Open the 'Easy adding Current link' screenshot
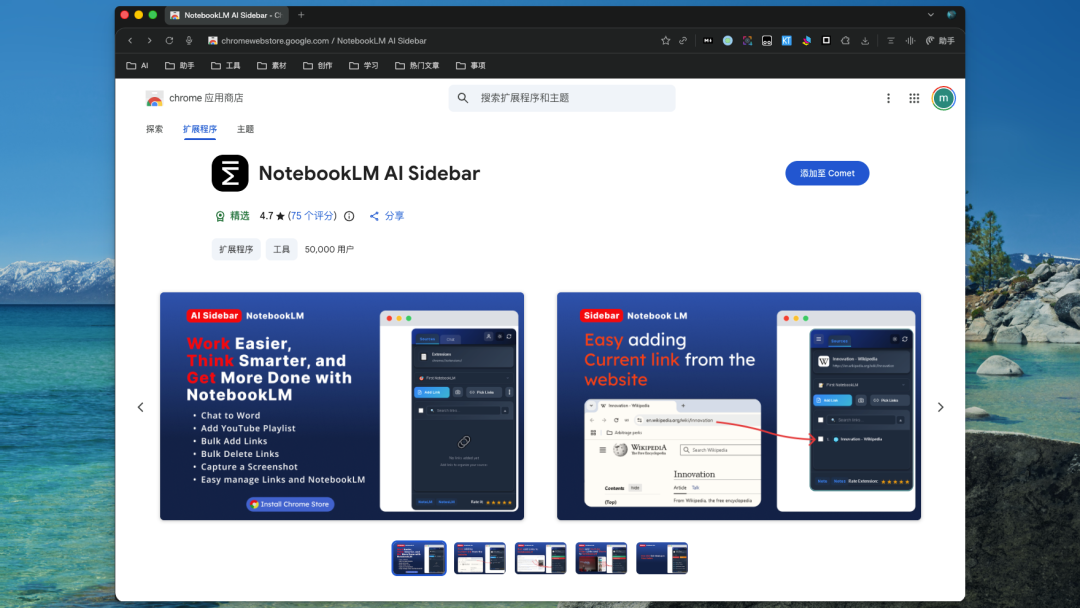The height and width of the screenshot is (608, 1080). [x=739, y=406]
